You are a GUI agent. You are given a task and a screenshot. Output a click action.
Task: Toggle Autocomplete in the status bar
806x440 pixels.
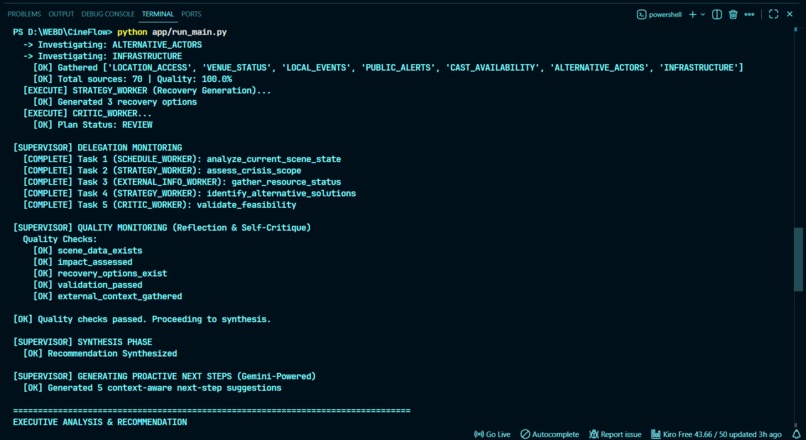549,434
